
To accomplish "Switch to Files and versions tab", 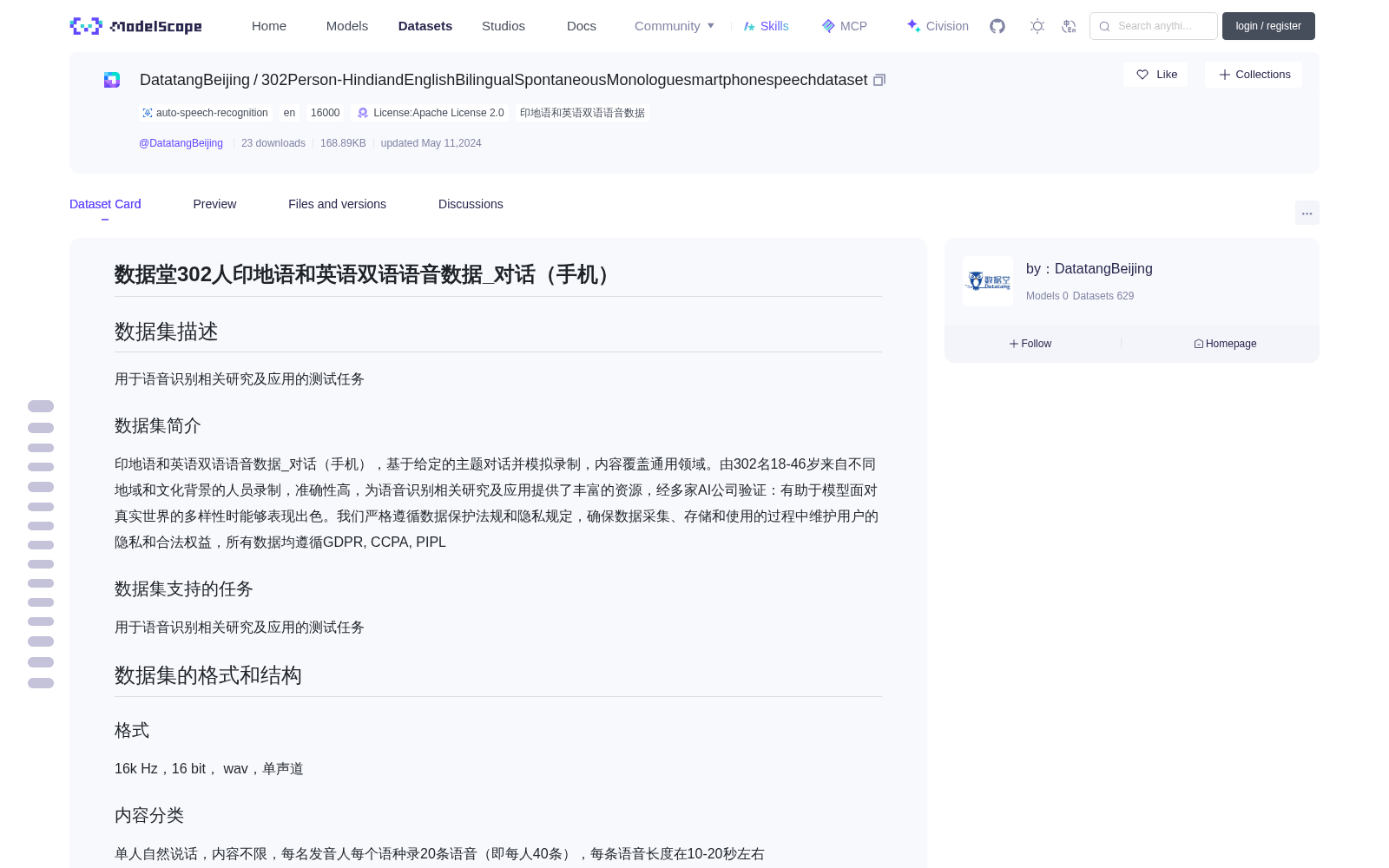I will point(337,204).
